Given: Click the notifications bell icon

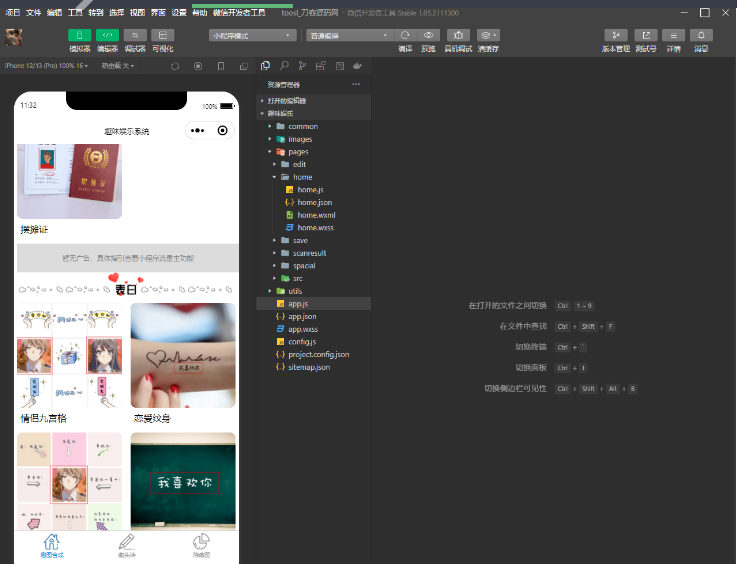Looking at the screenshot, I should (x=701, y=35).
